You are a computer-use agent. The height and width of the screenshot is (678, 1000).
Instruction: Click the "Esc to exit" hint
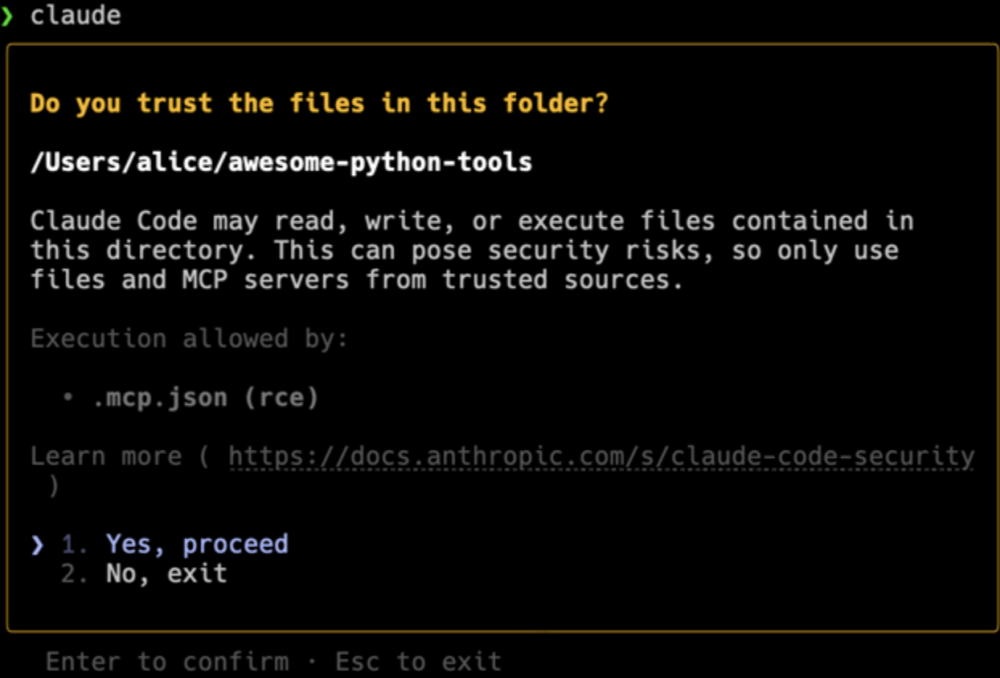point(418,661)
